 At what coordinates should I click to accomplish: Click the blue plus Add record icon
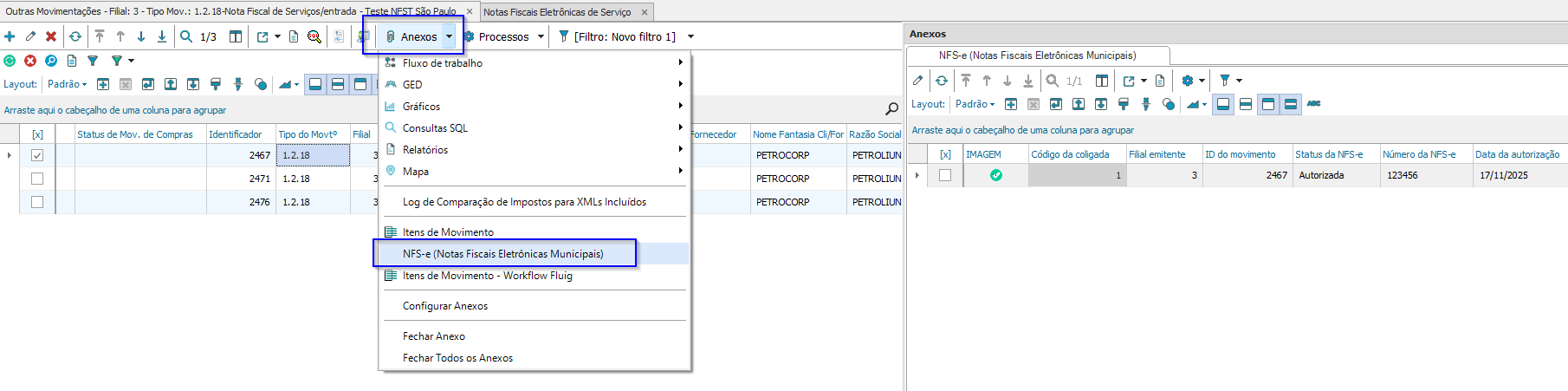(x=10, y=36)
